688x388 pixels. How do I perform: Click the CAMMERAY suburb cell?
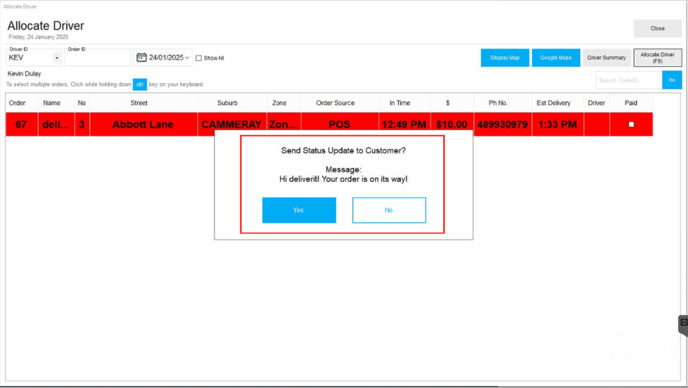231,124
